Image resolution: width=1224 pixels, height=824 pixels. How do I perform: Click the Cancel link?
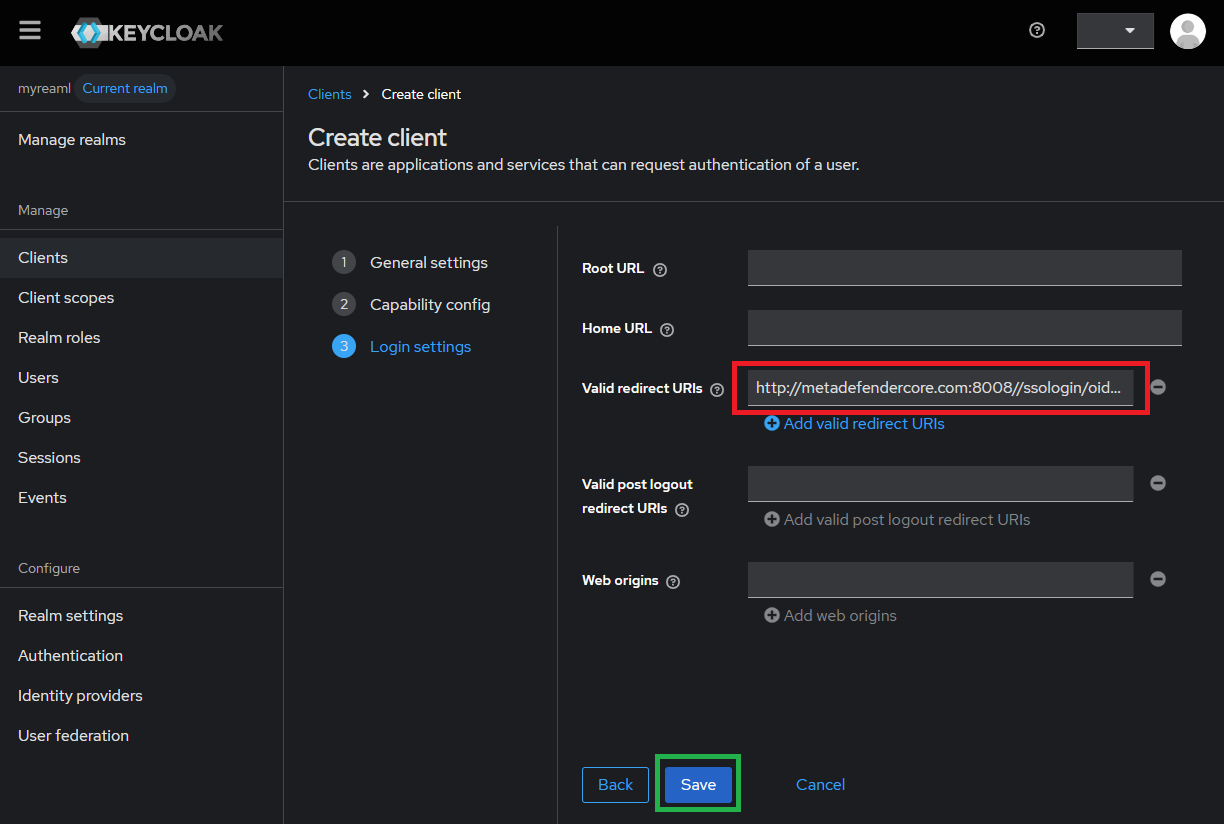pyautogui.click(x=820, y=785)
